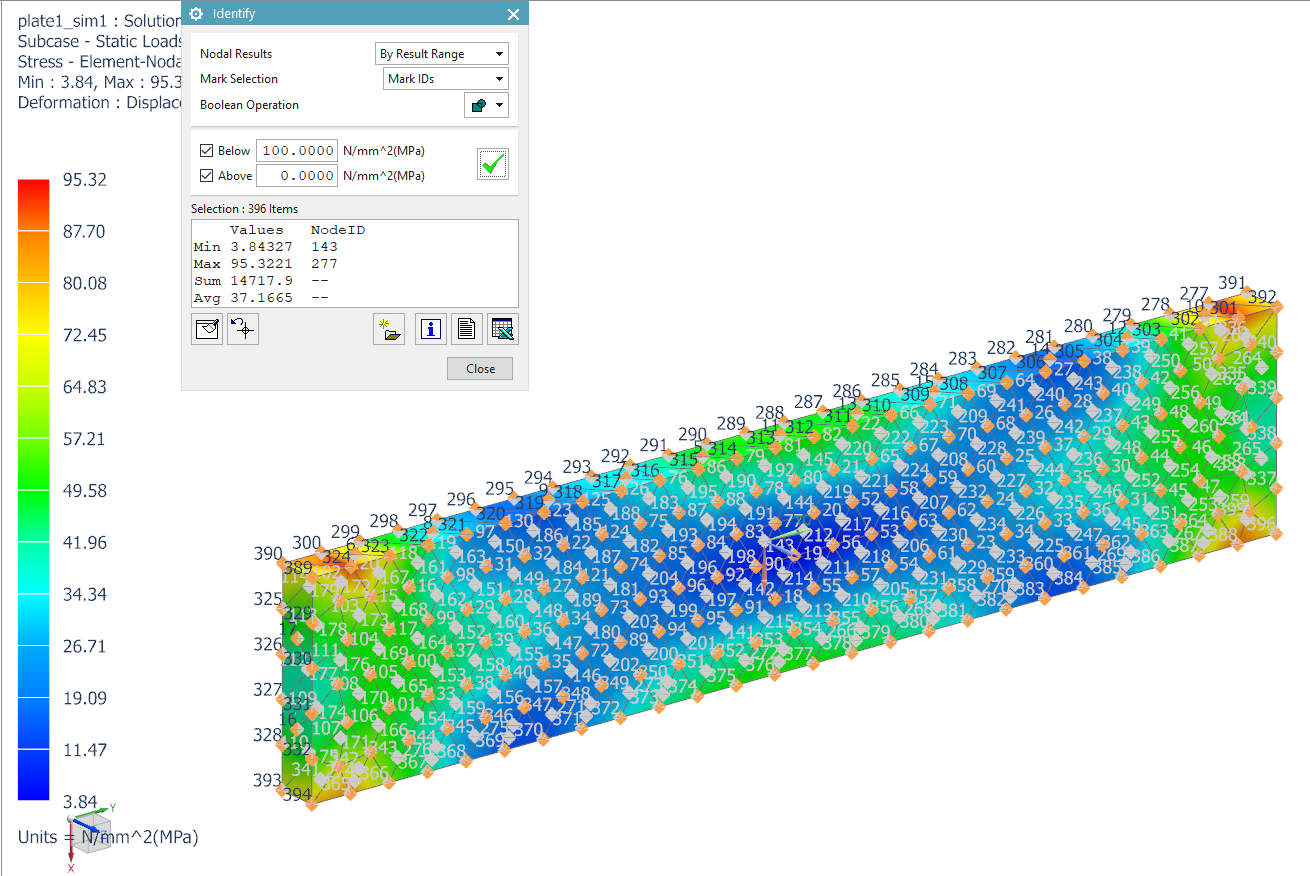Open the settings gear on the Identify dialog
1310x876 pixels.
point(195,14)
